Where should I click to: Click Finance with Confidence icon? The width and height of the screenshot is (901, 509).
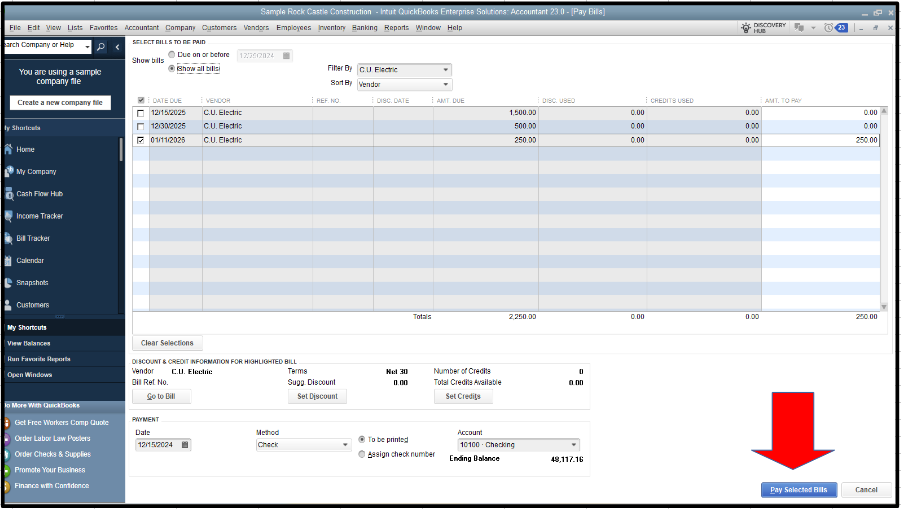[x=6, y=486]
